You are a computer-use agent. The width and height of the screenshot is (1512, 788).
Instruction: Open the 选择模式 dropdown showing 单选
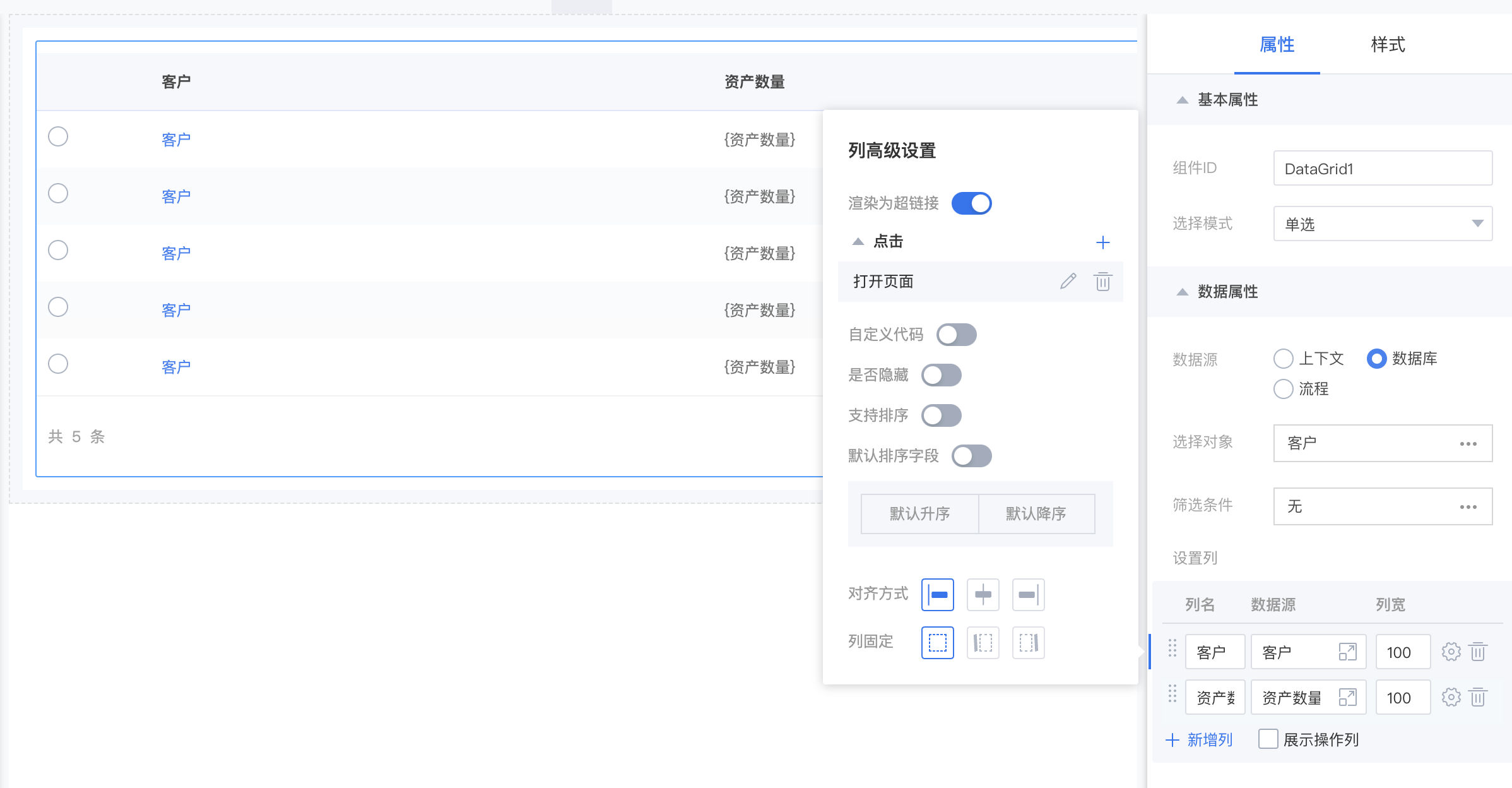(x=1383, y=224)
